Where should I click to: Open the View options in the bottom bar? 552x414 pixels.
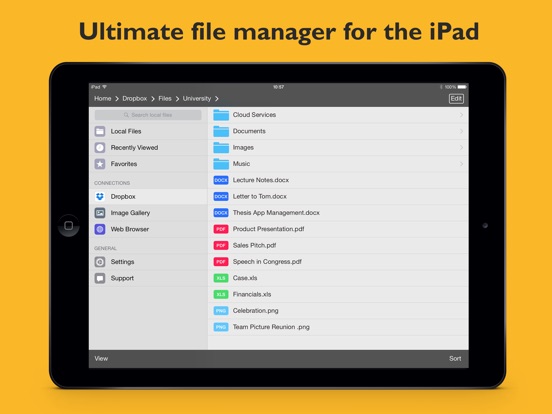coord(101,358)
